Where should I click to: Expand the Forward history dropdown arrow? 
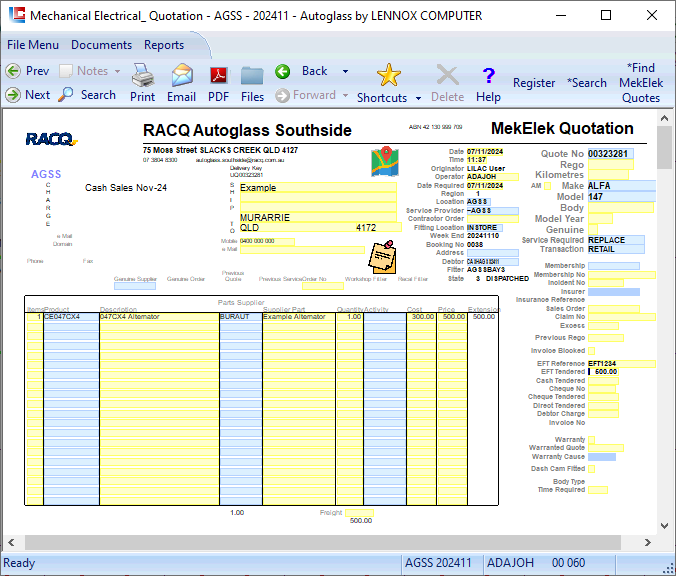click(345, 95)
